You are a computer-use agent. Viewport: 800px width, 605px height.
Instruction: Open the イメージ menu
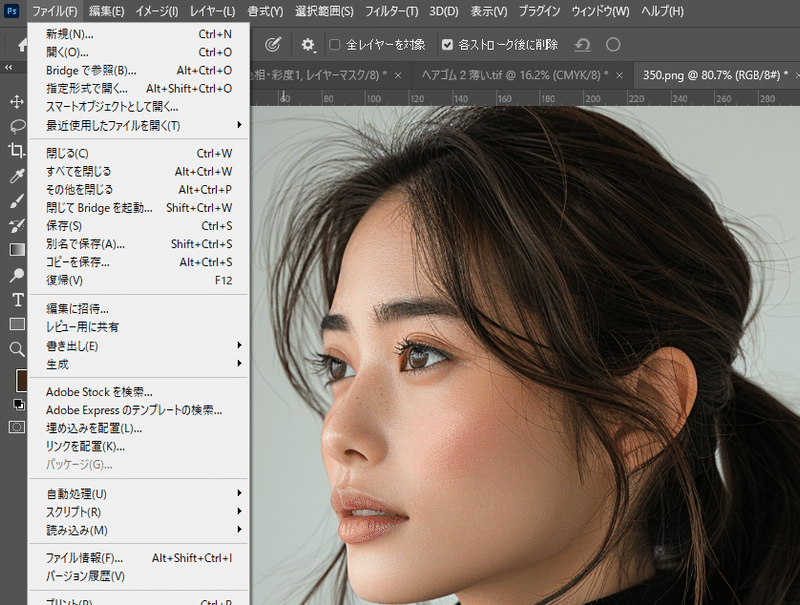[x=157, y=11]
